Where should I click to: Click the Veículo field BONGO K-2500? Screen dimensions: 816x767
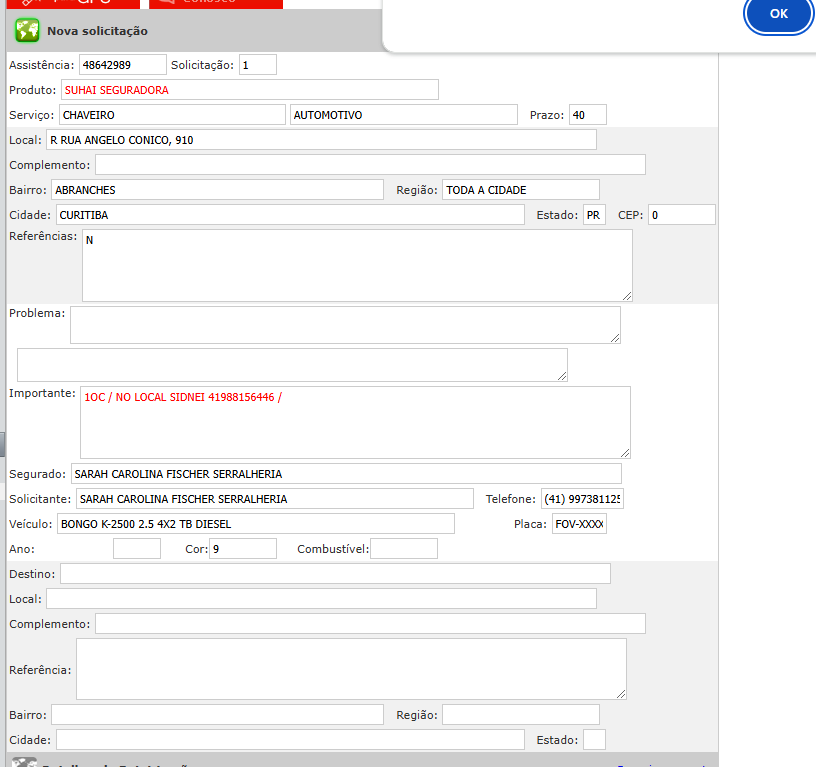pyautogui.click(x=256, y=524)
